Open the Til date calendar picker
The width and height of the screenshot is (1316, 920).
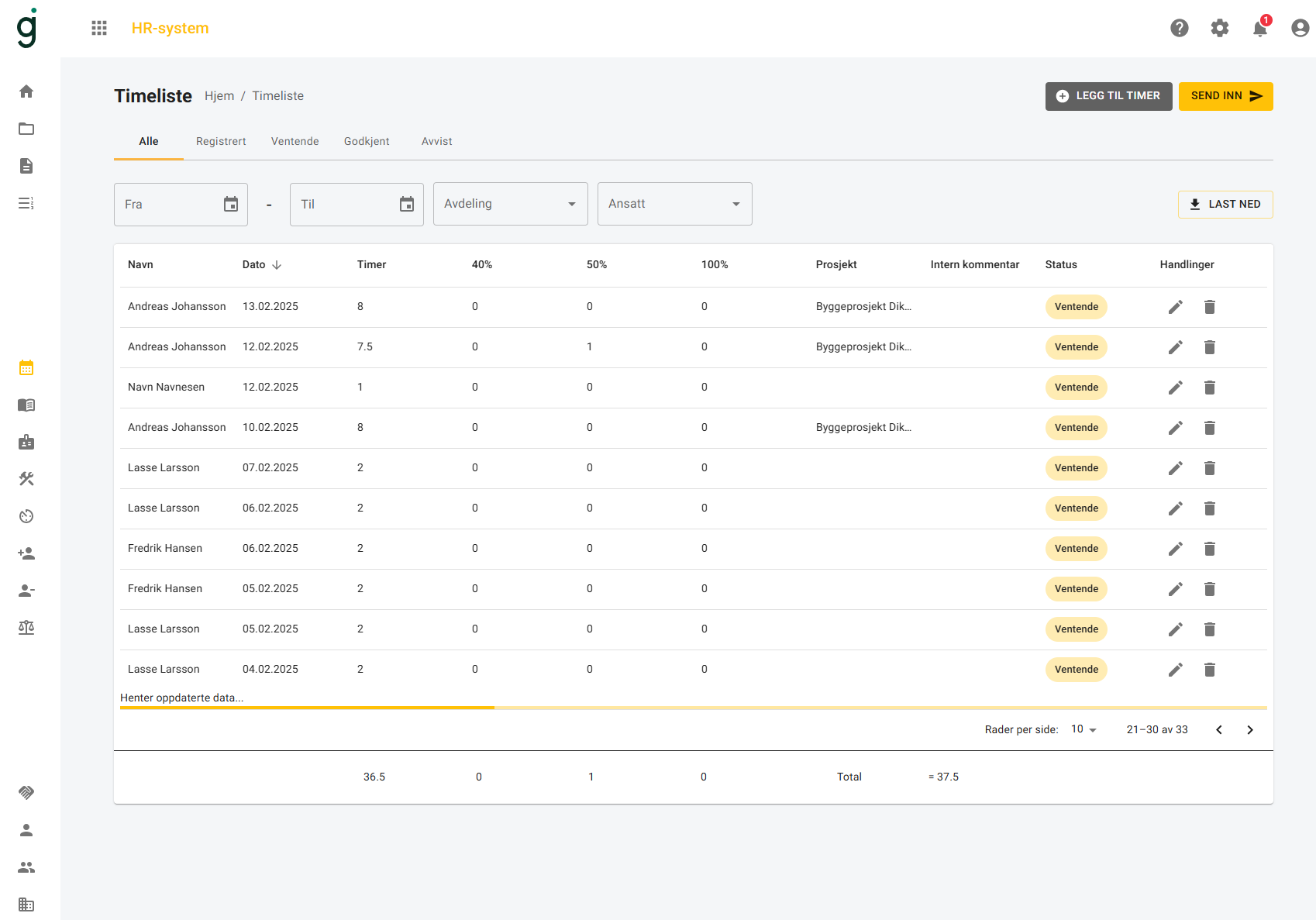(407, 205)
